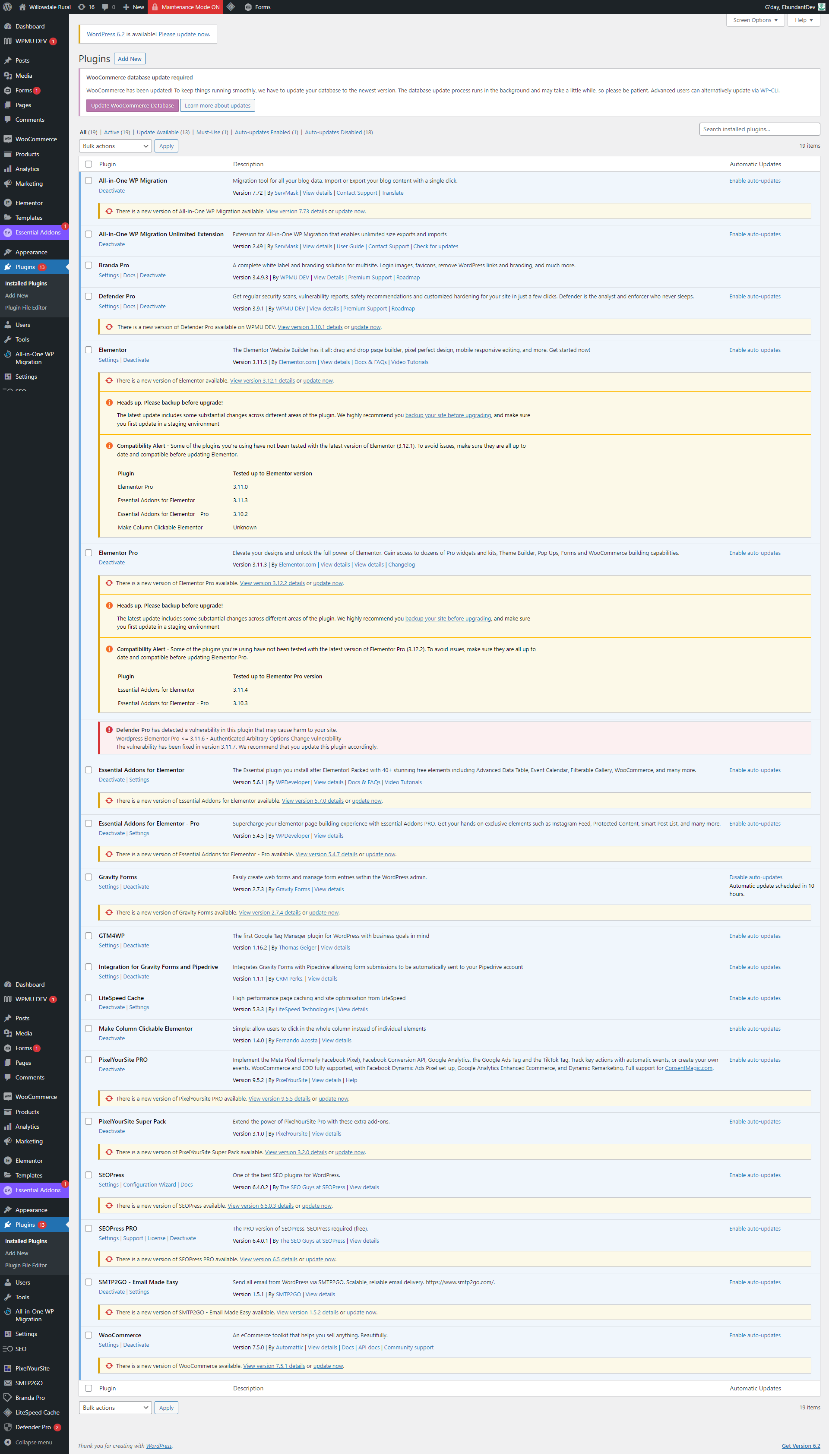Click the Essential Addons sidebar icon
829x1456 pixels.
(x=7, y=232)
